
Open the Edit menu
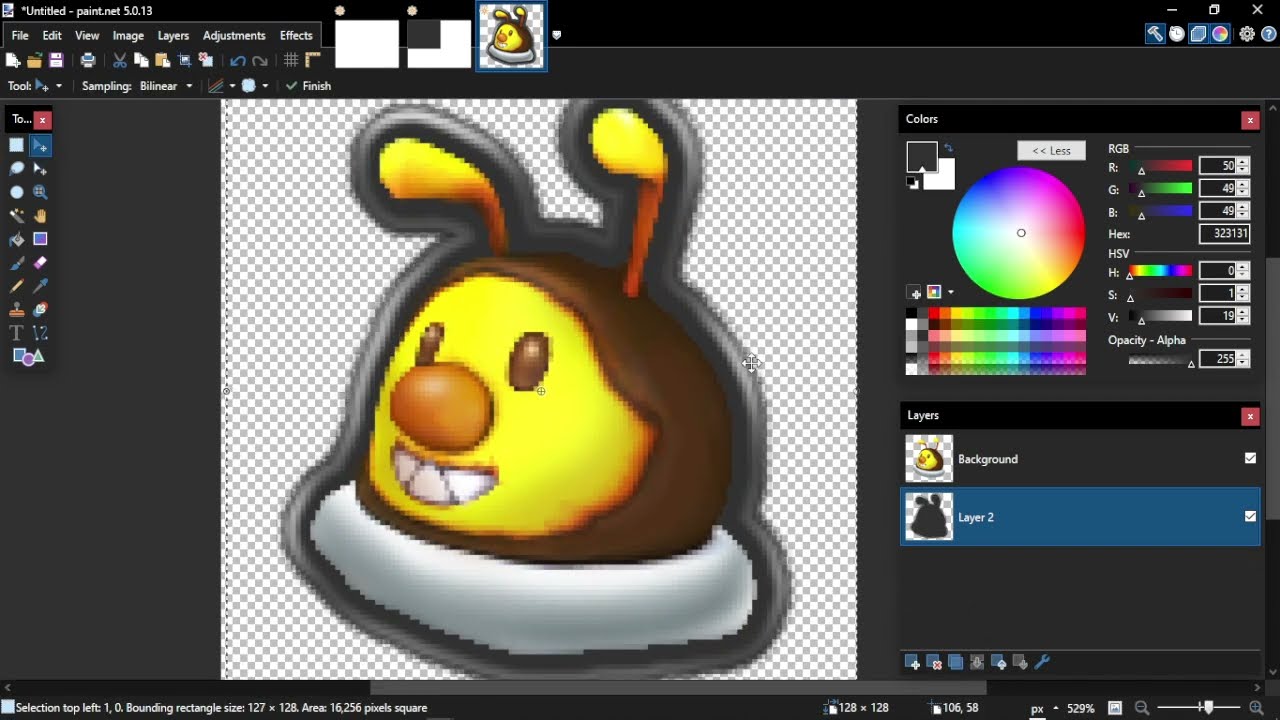52,35
